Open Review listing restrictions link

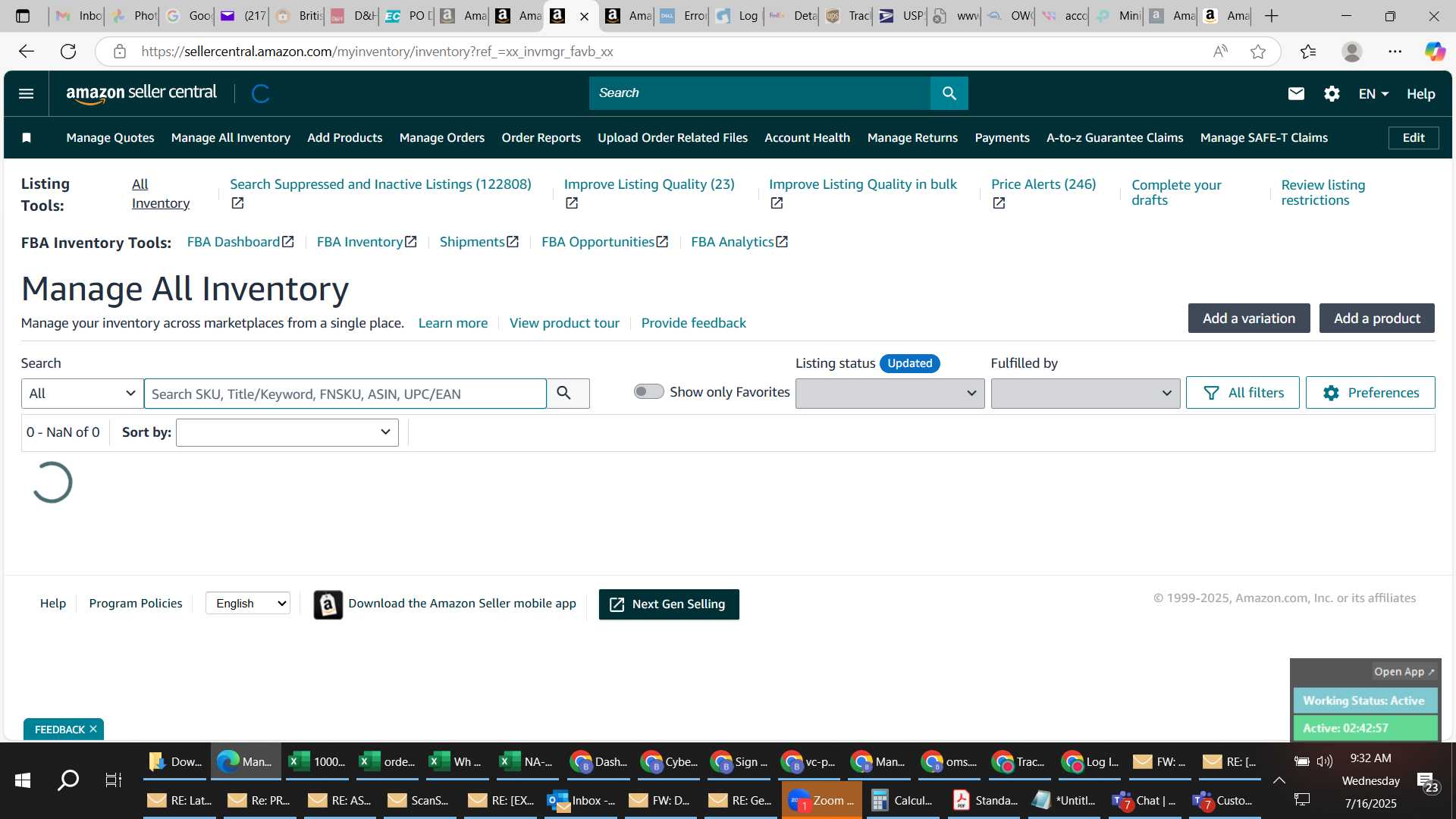[1323, 193]
